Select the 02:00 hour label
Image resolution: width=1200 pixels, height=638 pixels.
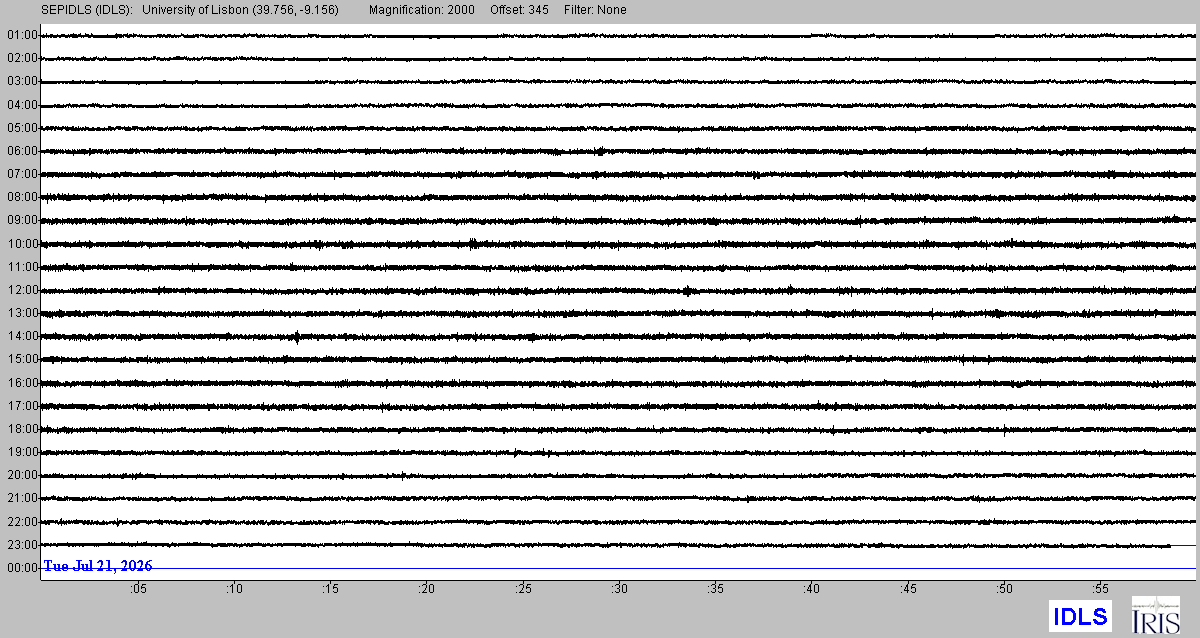point(22,58)
